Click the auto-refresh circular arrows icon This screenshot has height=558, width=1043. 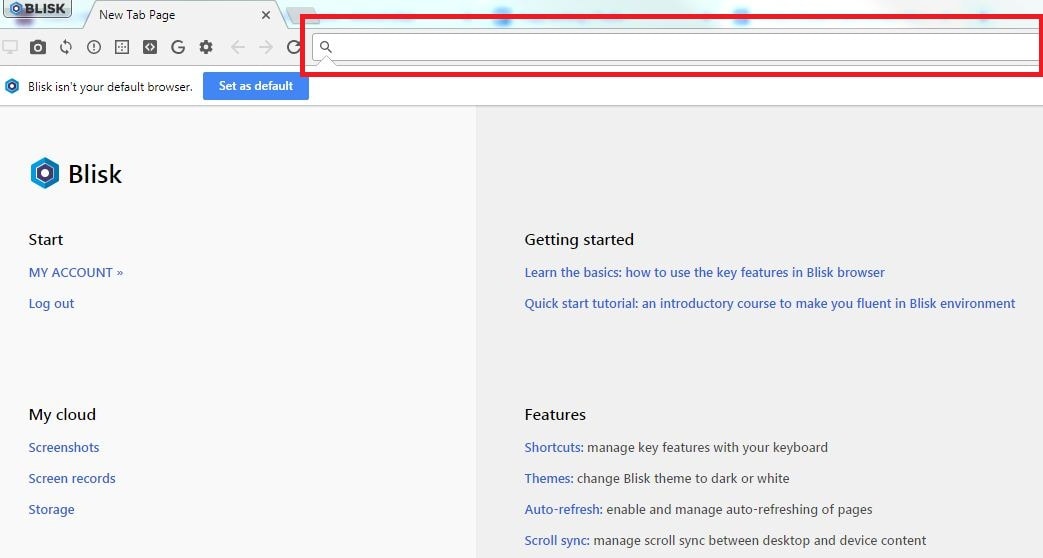pyautogui.click(x=66, y=47)
